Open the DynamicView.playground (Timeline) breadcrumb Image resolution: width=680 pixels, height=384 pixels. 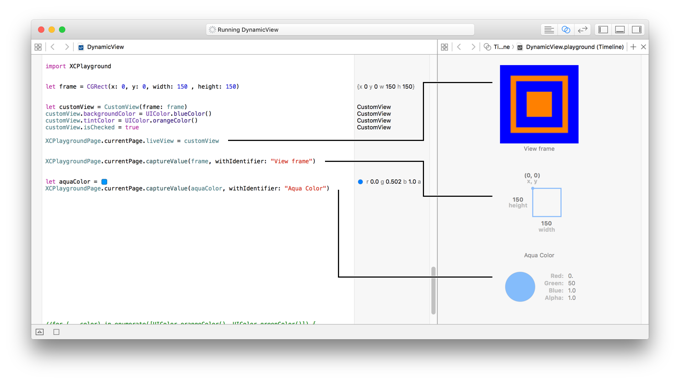point(570,47)
